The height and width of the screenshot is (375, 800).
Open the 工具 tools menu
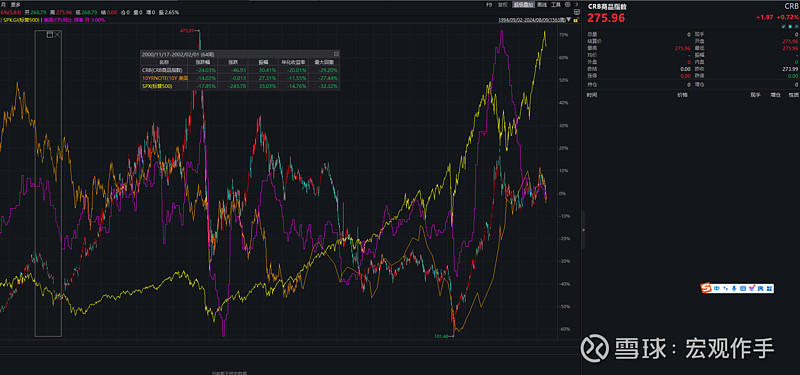click(556, 5)
